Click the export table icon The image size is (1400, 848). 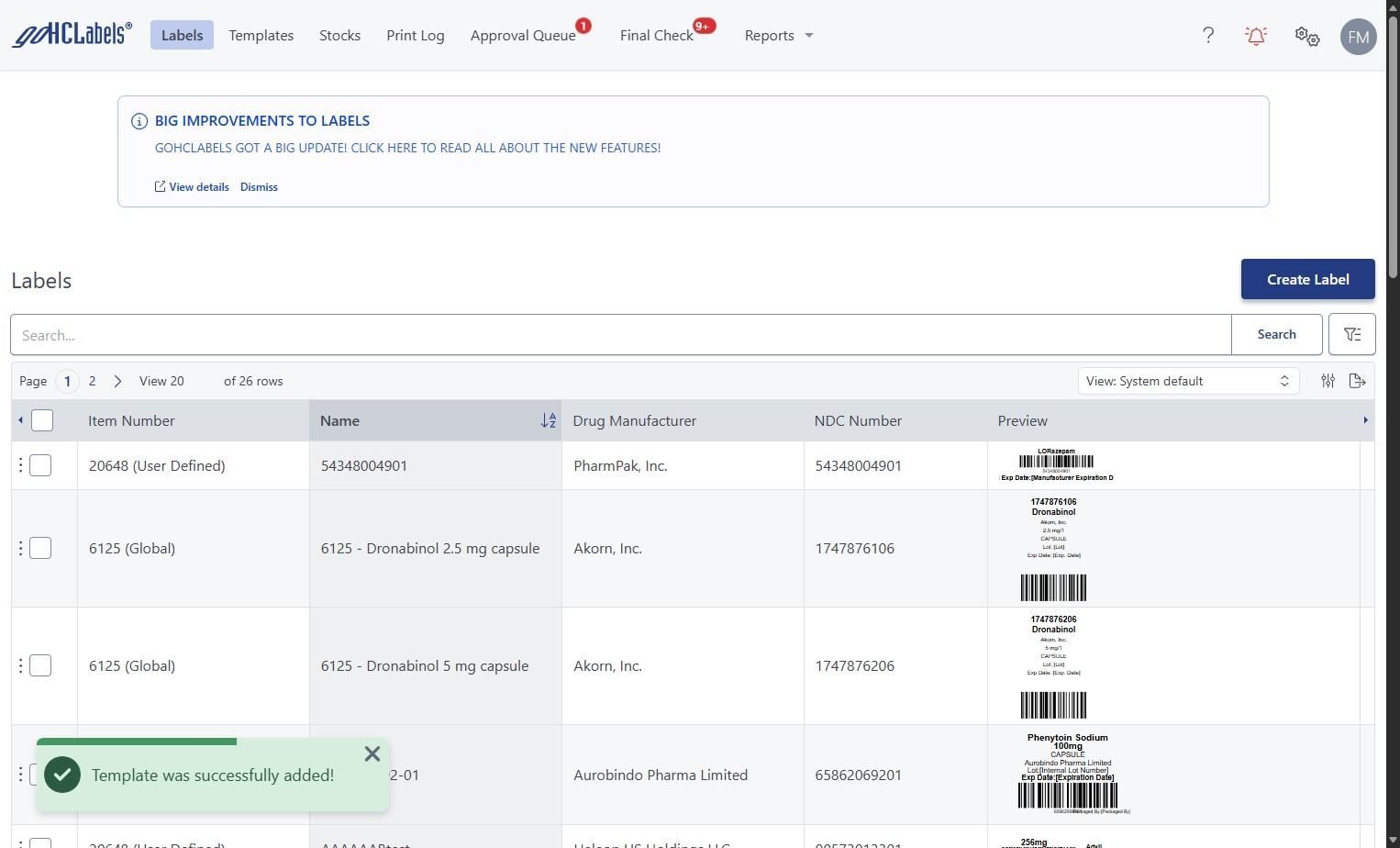[x=1358, y=381]
